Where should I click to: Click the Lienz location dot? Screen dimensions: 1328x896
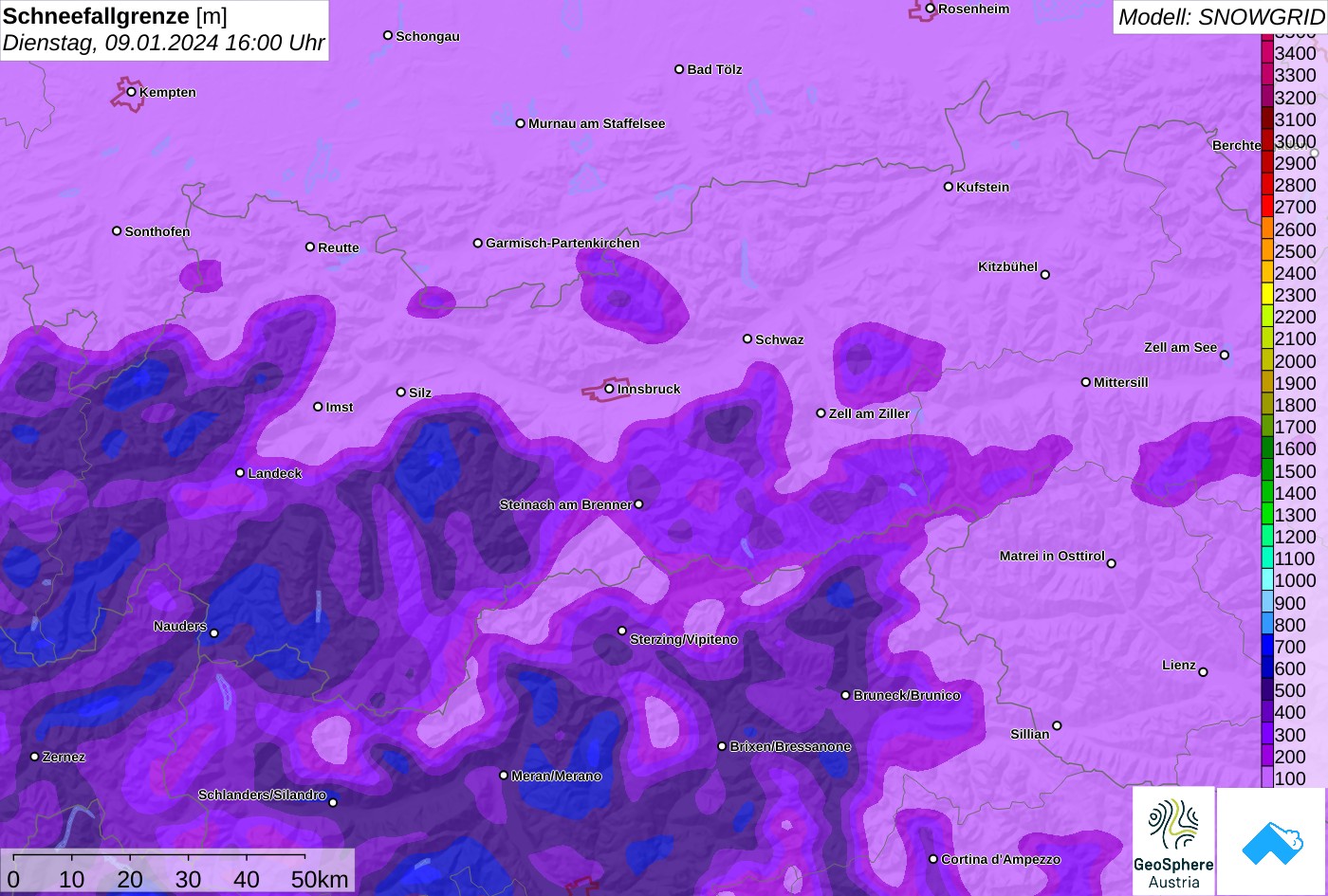(1203, 672)
